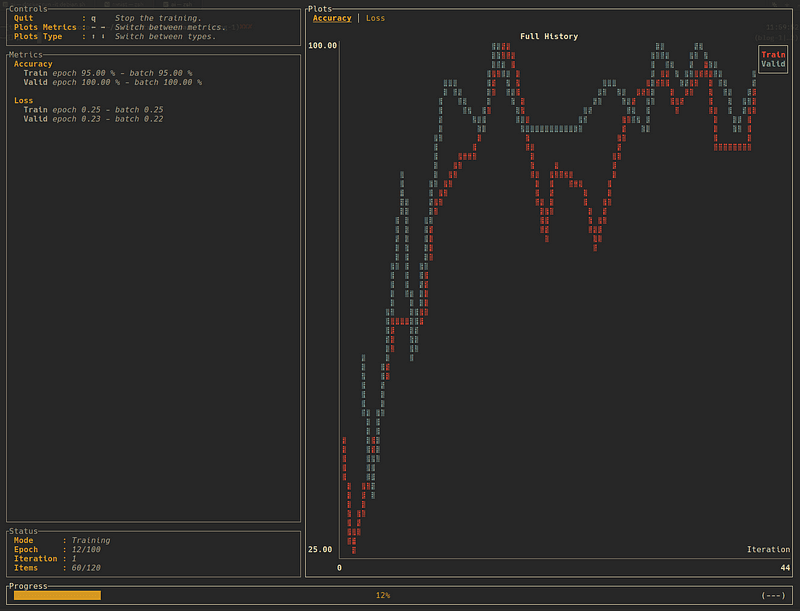Click the Quit control label

pos(23,18)
